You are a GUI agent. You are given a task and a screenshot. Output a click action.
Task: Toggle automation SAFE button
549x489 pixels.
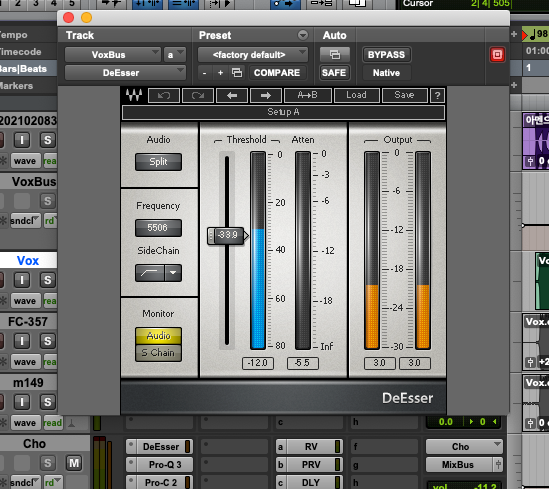coord(334,73)
